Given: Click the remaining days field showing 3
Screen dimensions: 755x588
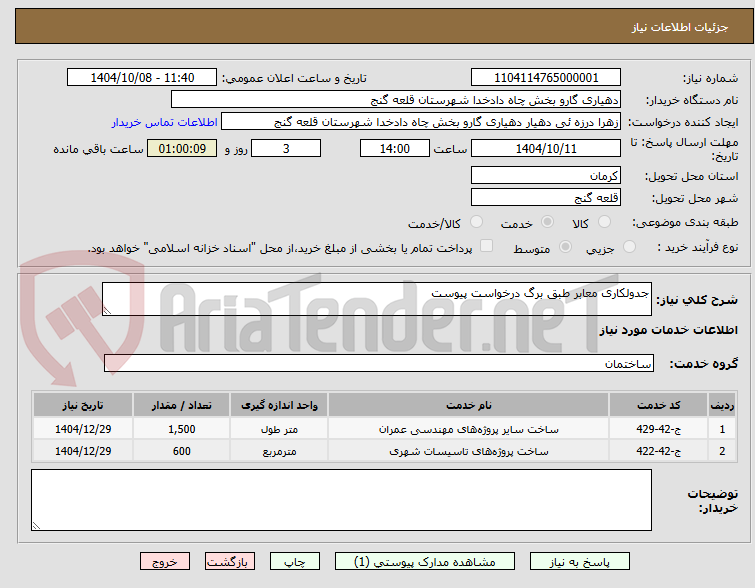Looking at the screenshot, I should tap(286, 148).
